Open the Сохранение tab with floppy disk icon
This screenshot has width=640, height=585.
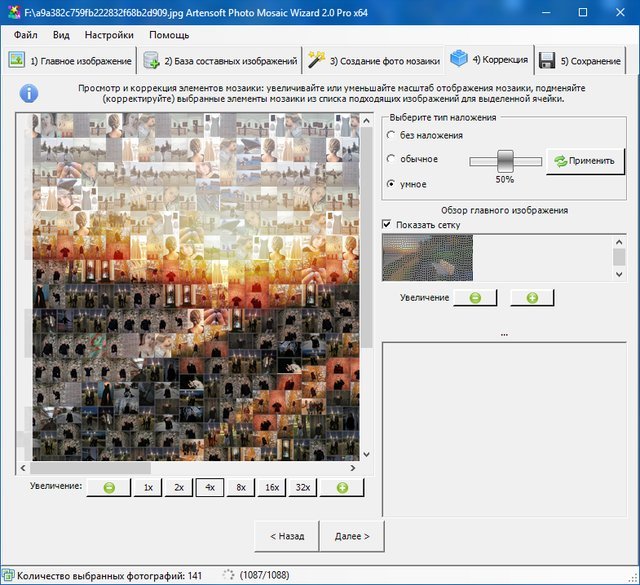580,61
